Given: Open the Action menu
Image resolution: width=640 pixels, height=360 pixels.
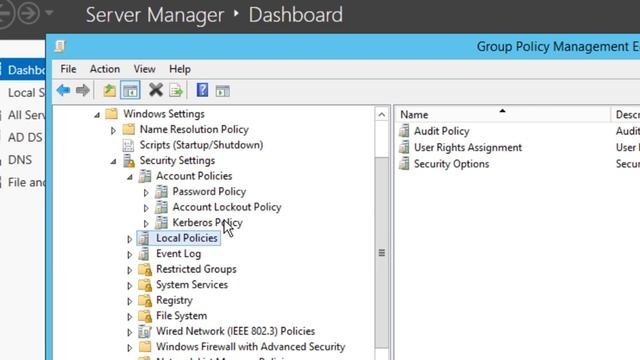Looking at the screenshot, I should coord(105,69).
